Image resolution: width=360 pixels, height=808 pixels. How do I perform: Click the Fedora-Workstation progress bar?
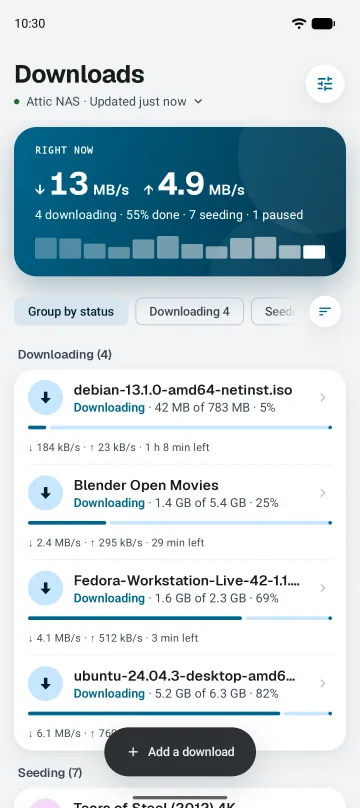pyautogui.click(x=180, y=618)
